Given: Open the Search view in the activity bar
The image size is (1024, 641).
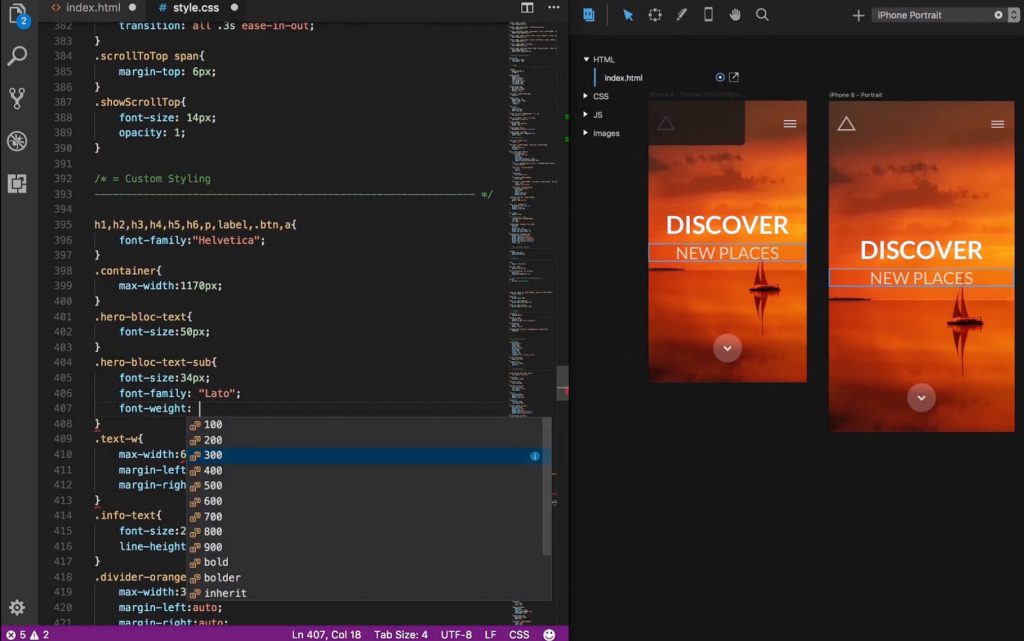Looking at the screenshot, I should pyautogui.click(x=16, y=57).
